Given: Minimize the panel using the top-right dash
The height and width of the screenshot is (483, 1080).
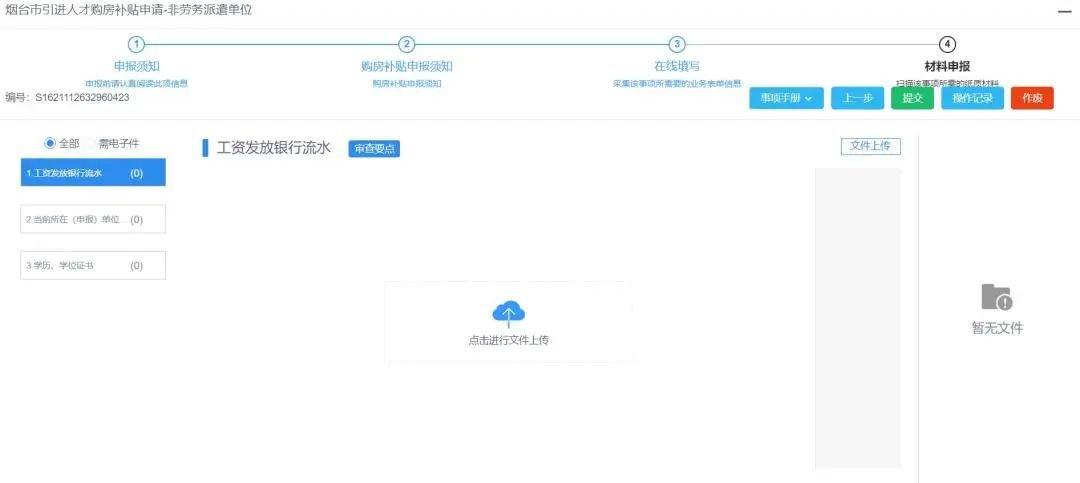Looking at the screenshot, I should (1066, 10).
